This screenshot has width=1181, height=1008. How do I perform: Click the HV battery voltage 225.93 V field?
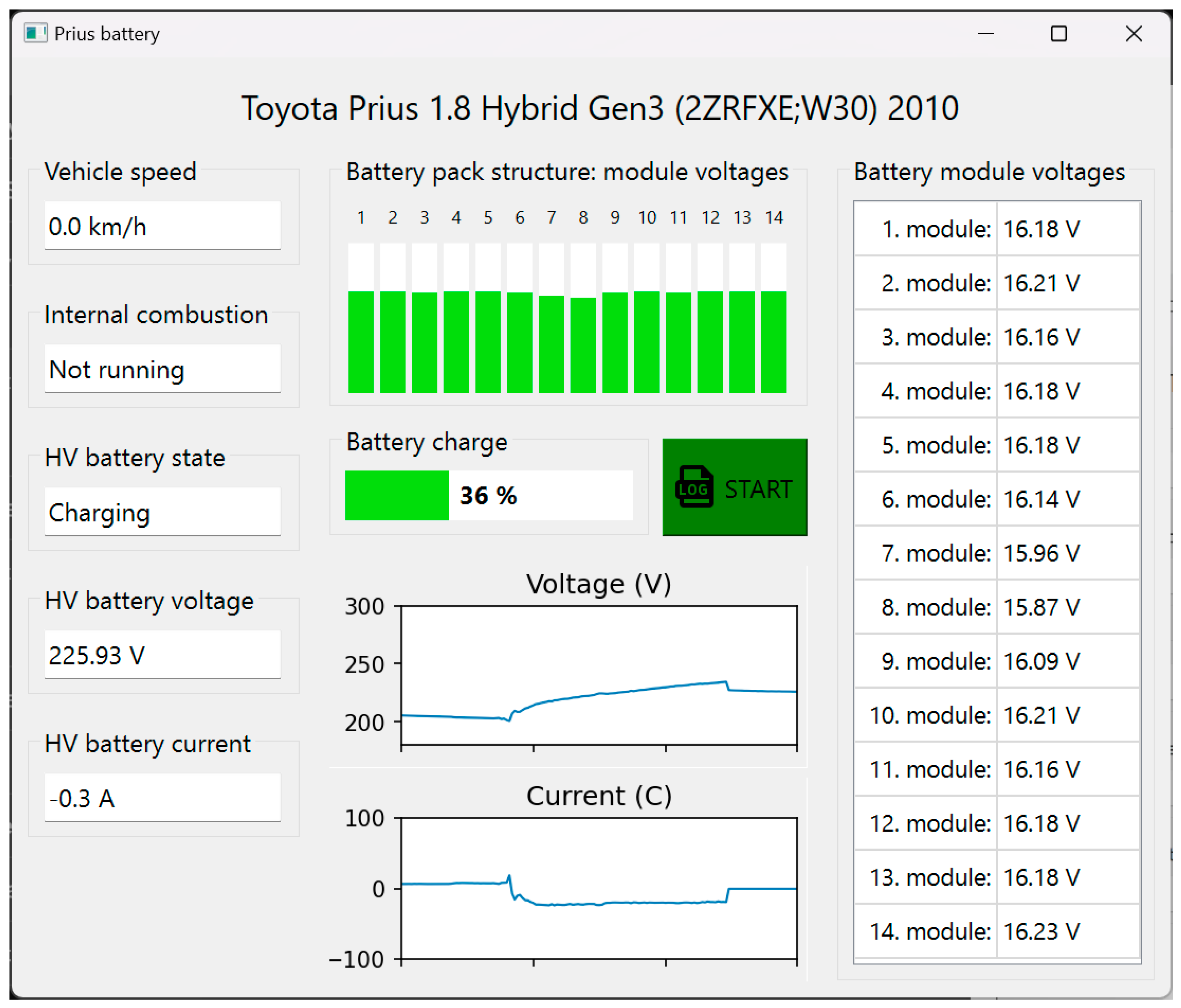162,655
